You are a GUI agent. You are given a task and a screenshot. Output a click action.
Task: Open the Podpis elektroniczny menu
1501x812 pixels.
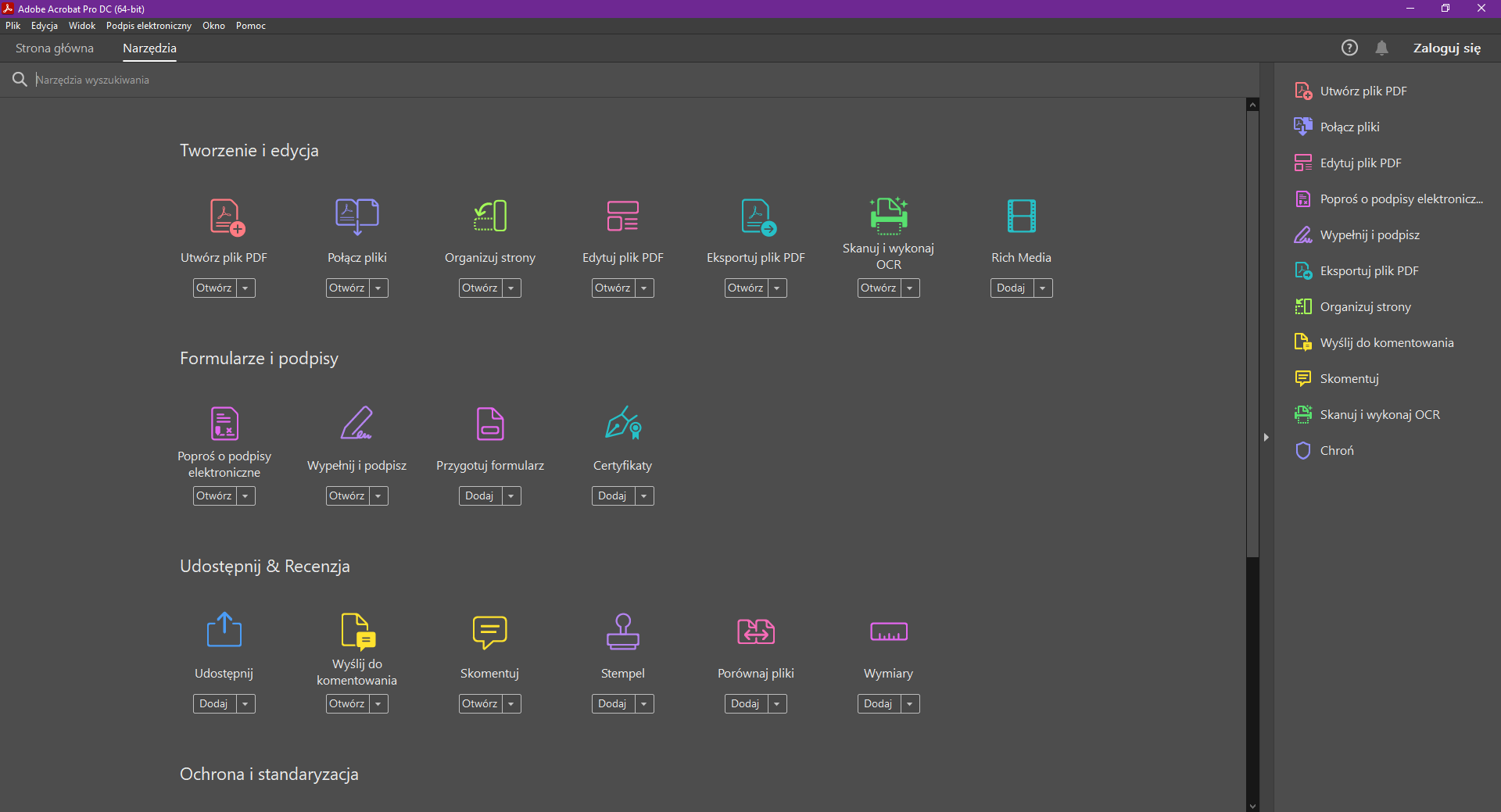[x=149, y=26]
